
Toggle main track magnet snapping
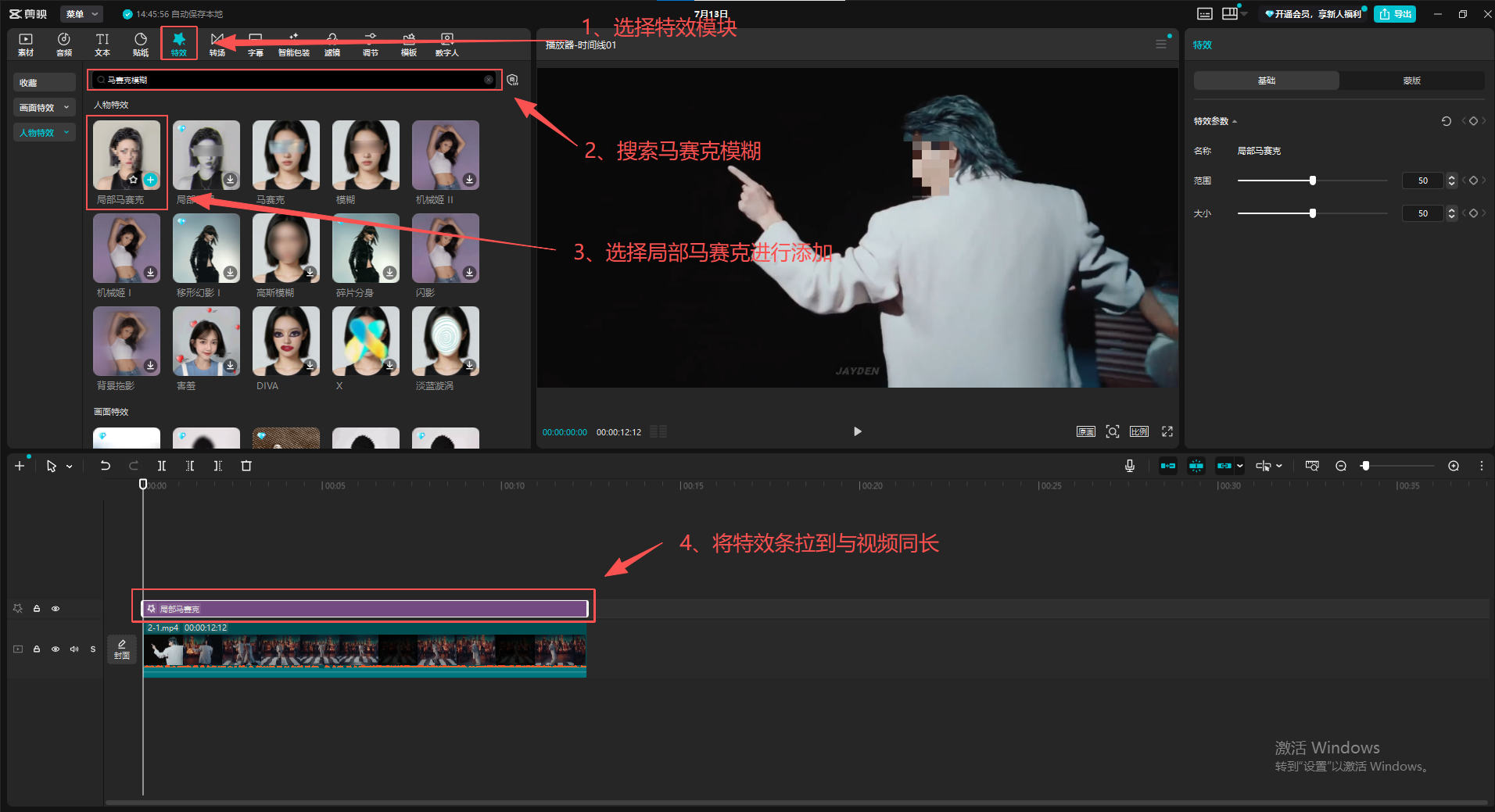1168,466
